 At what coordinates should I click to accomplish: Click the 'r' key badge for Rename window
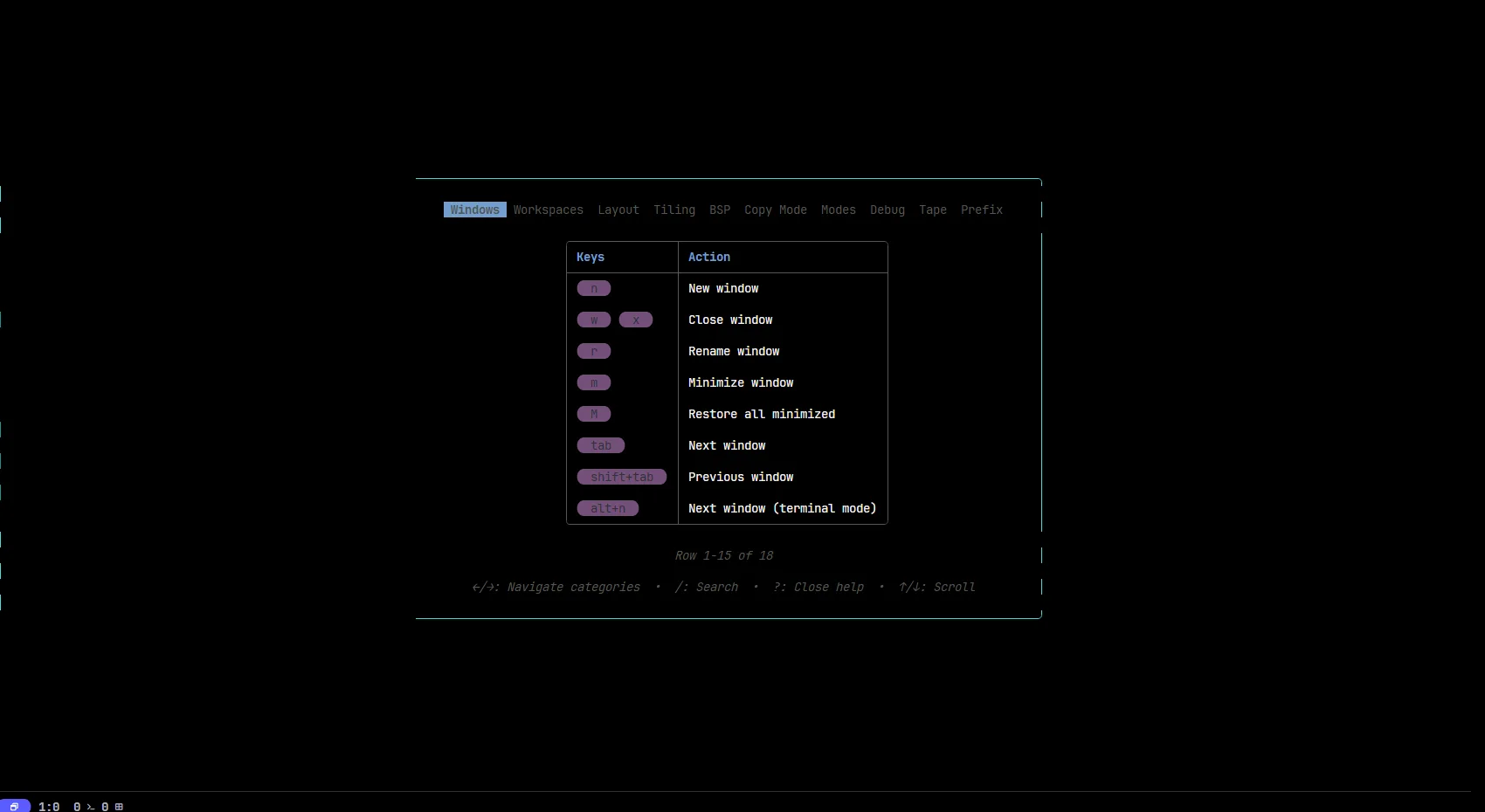point(594,351)
